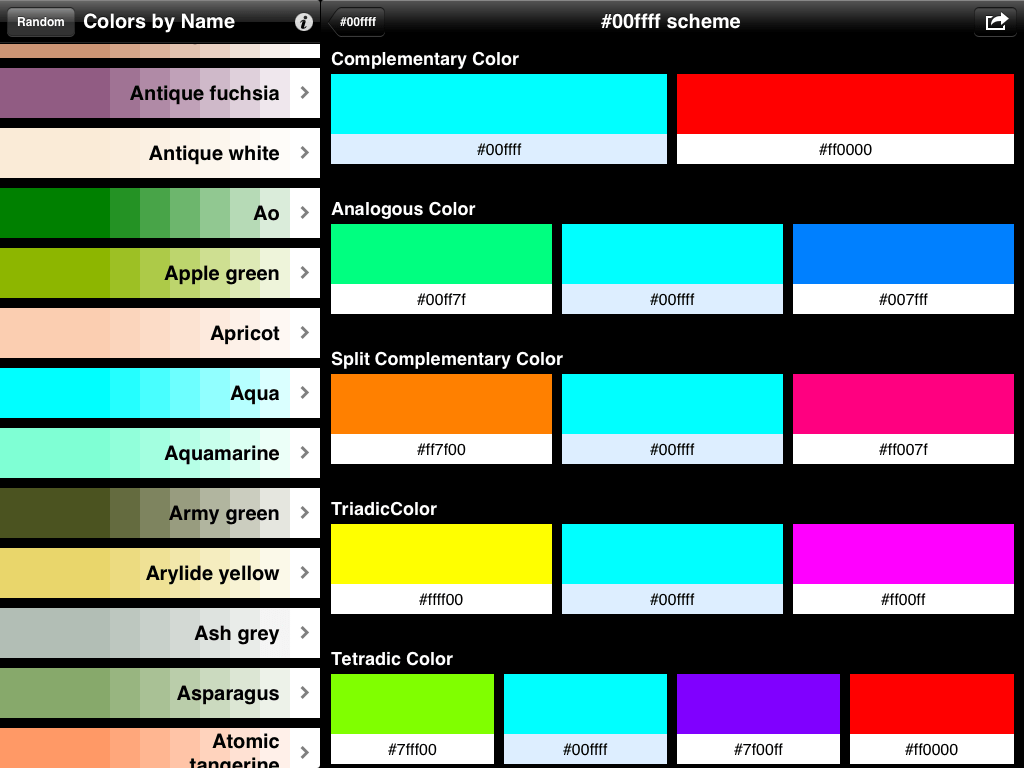This screenshot has height=768, width=1024.
Task: Select the green #7fff00 tetradic swatch
Action: [411, 702]
